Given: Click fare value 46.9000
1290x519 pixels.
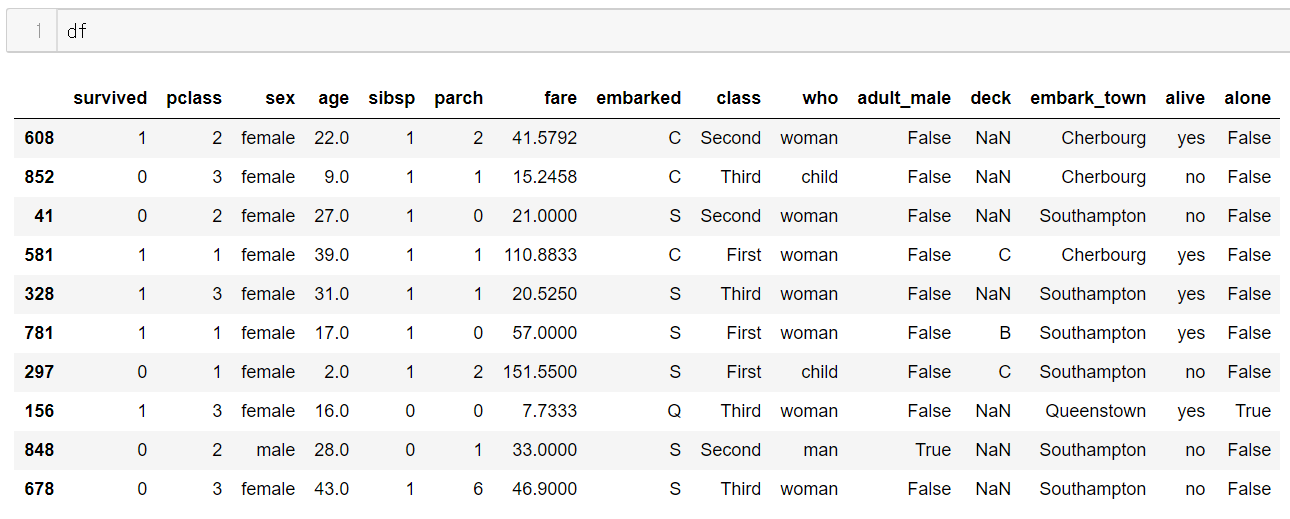Looking at the screenshot, I should pyautogui.click(x=546, y=489).
